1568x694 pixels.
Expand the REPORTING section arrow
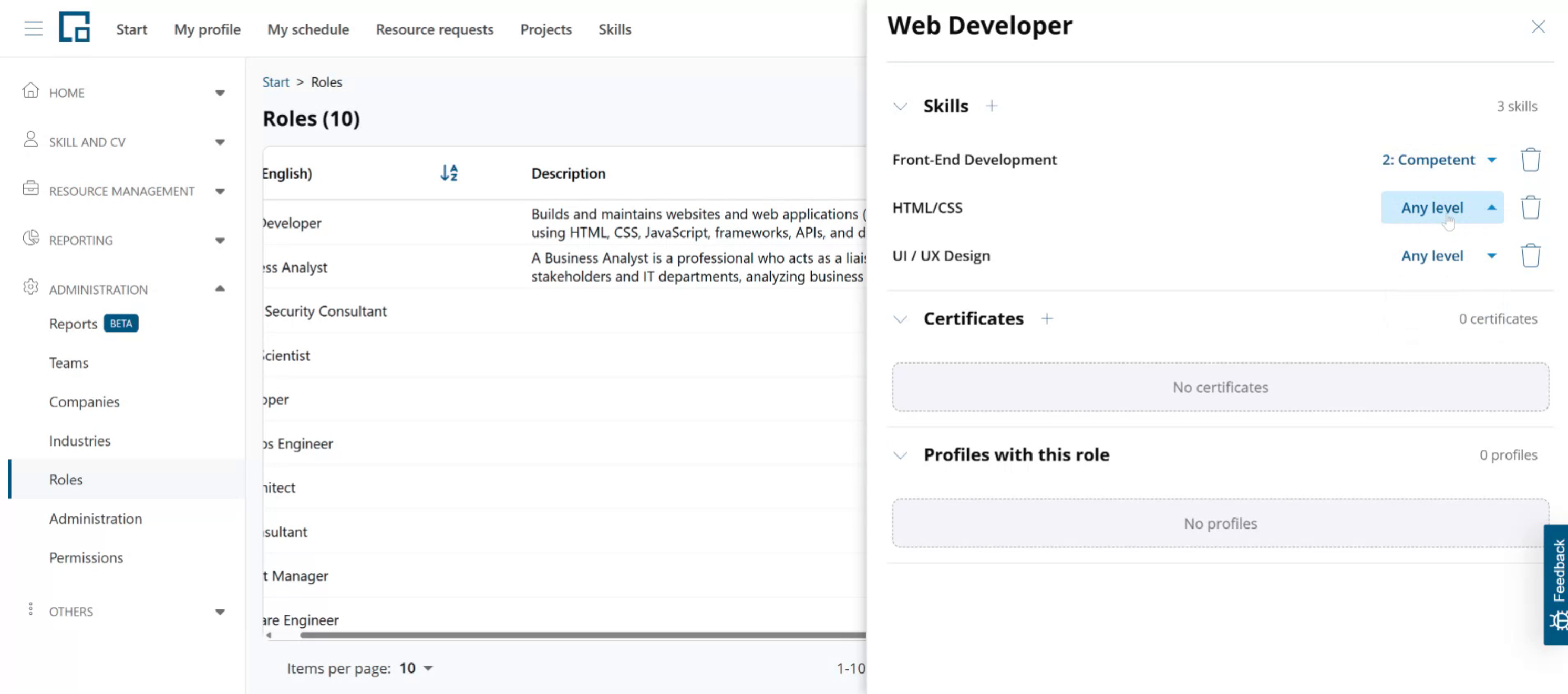tap(220, 241)
